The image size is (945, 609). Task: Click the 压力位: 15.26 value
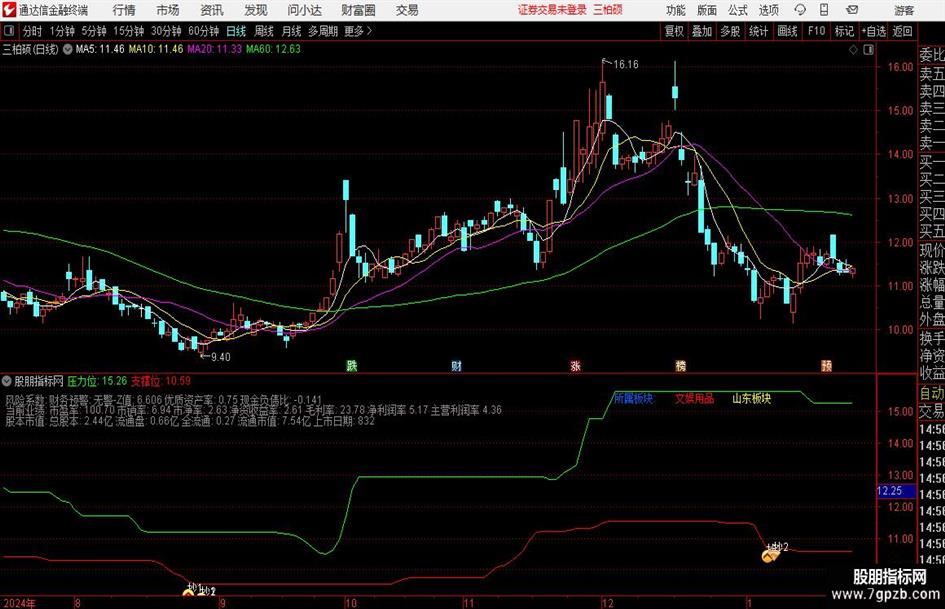tap(98, 381)
